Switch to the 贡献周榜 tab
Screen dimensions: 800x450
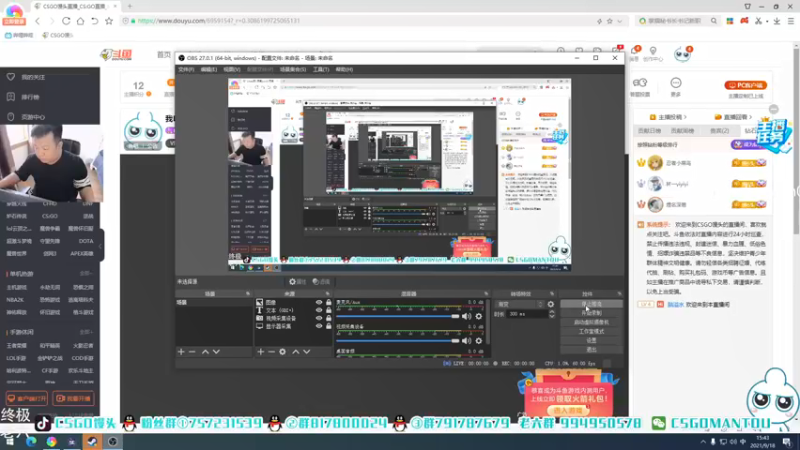tap(682, 131)
